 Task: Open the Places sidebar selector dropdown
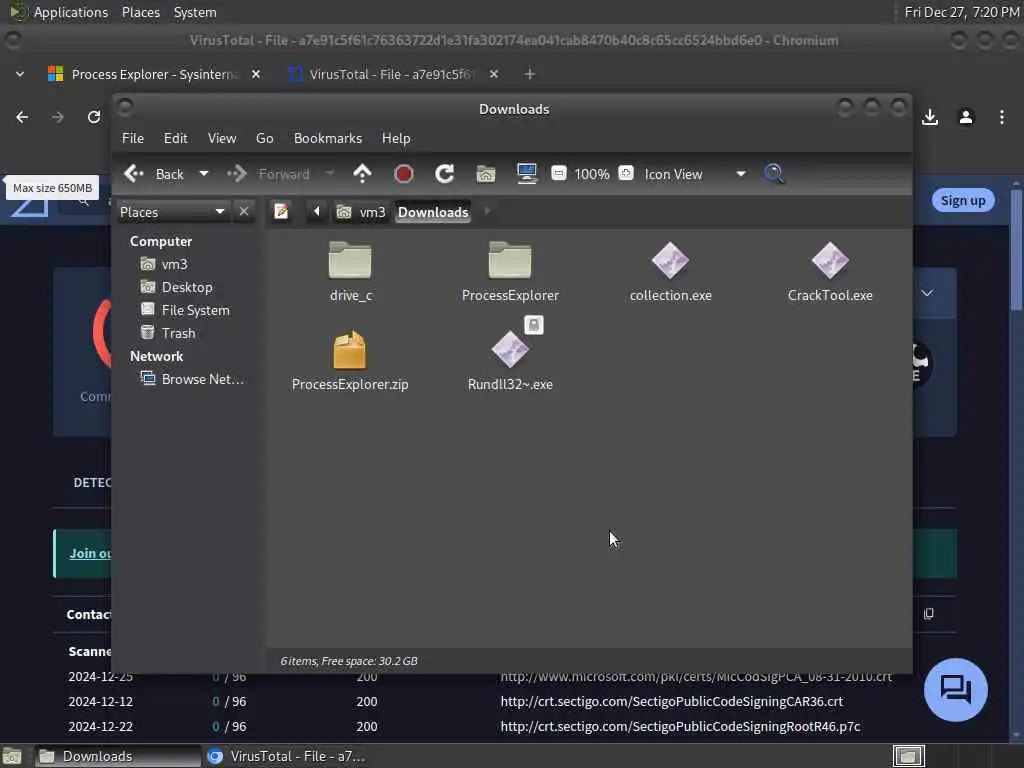coord(172,212)
